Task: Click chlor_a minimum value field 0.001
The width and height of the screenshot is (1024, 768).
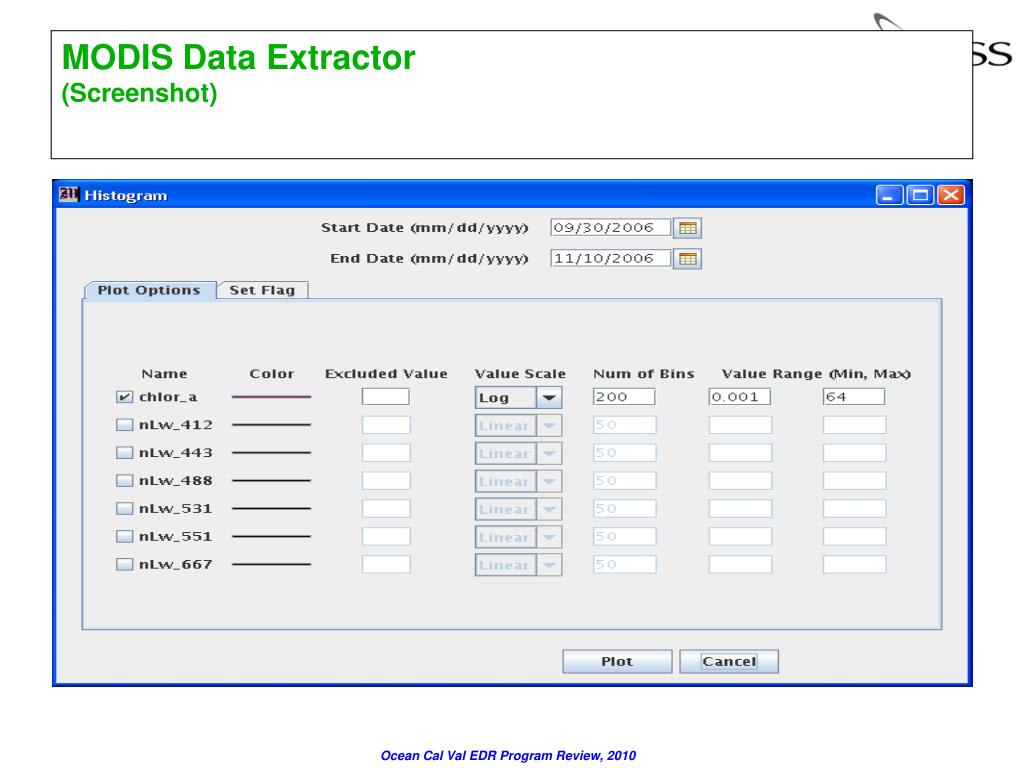Action: click(739, 396)
